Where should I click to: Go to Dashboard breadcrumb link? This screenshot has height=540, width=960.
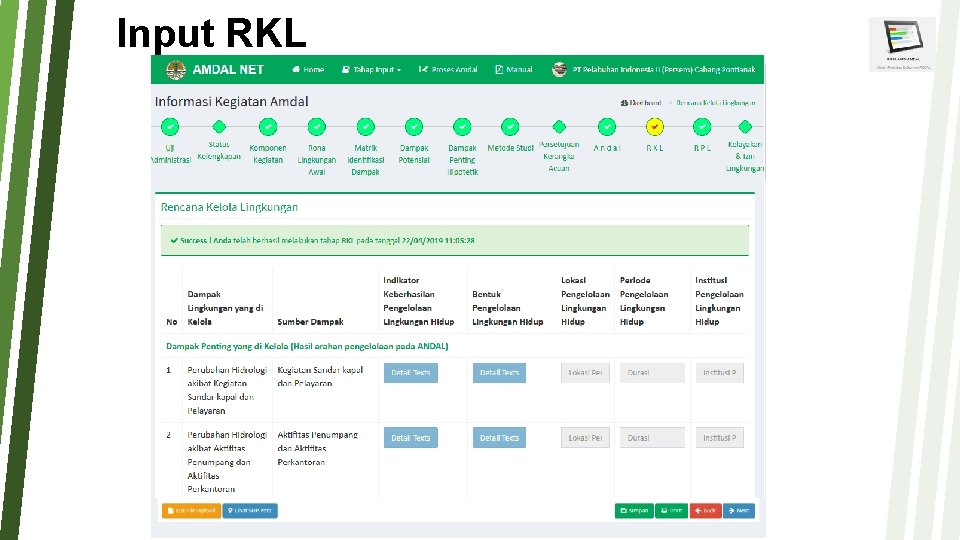pos(641,103)
